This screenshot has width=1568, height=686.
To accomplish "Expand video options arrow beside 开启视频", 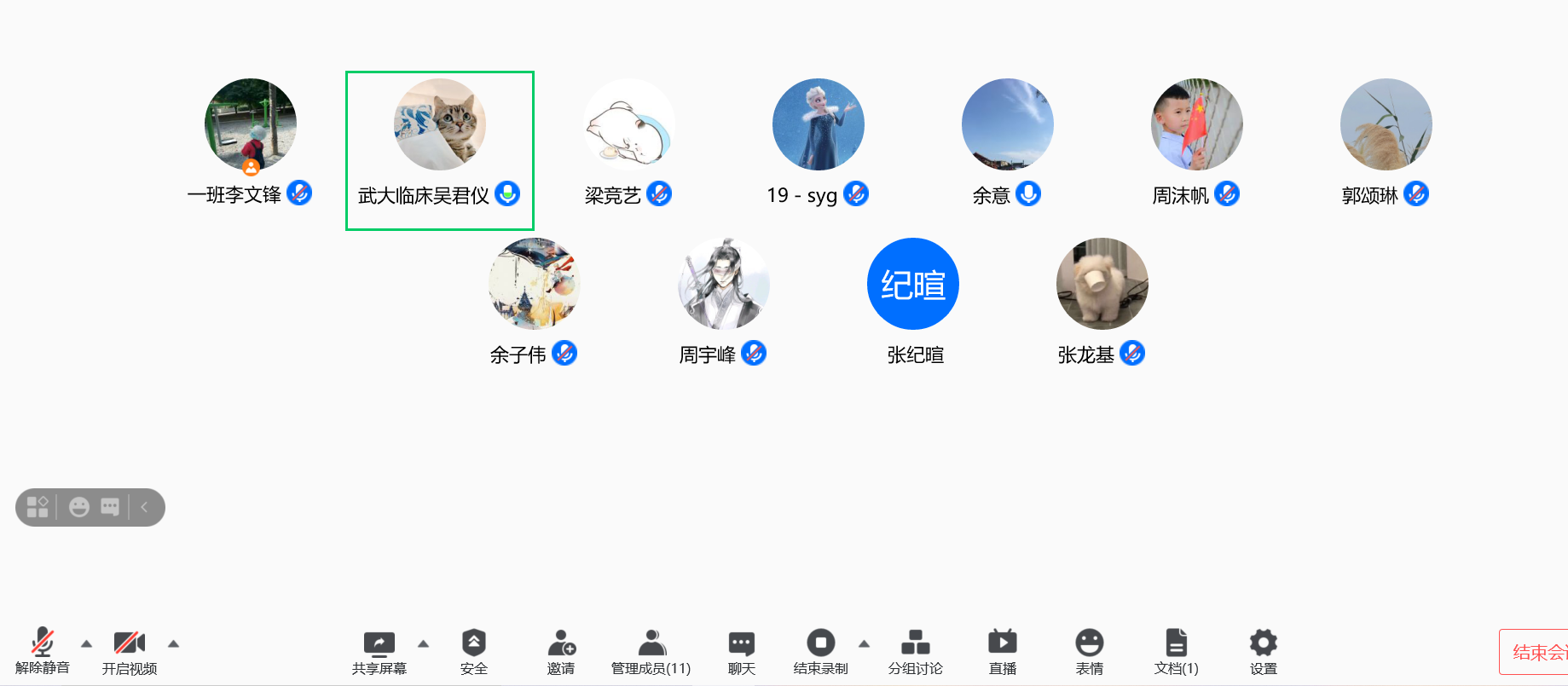I will (173, 643).
